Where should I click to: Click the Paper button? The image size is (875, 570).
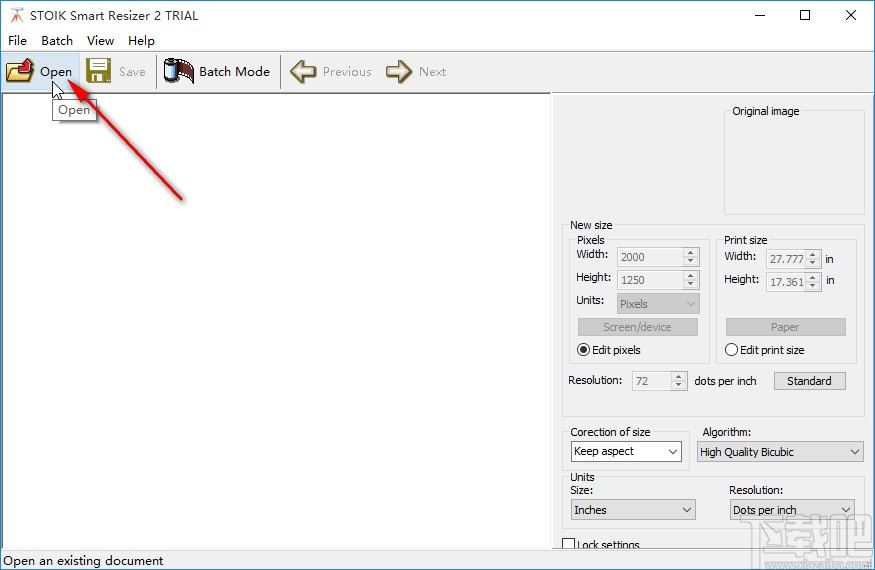click(786, 327)
